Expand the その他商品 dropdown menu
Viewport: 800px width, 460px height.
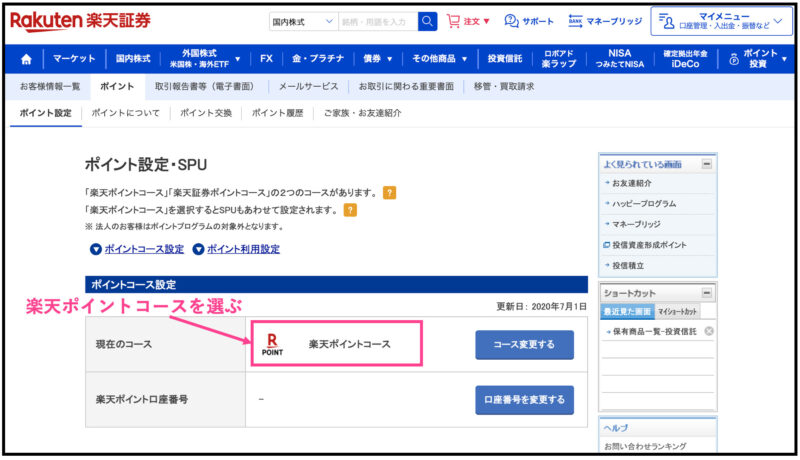tap(440, 59)
